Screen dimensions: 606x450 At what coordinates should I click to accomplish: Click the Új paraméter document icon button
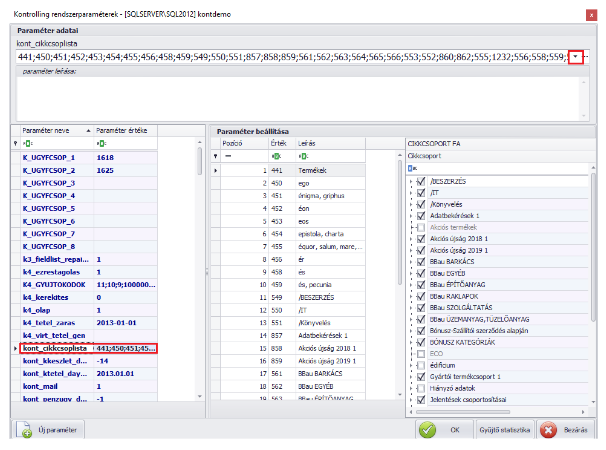click(49, 430)
